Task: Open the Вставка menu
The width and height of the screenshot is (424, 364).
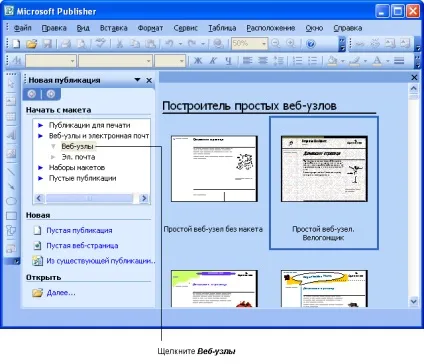Action: tap(114, 28)
